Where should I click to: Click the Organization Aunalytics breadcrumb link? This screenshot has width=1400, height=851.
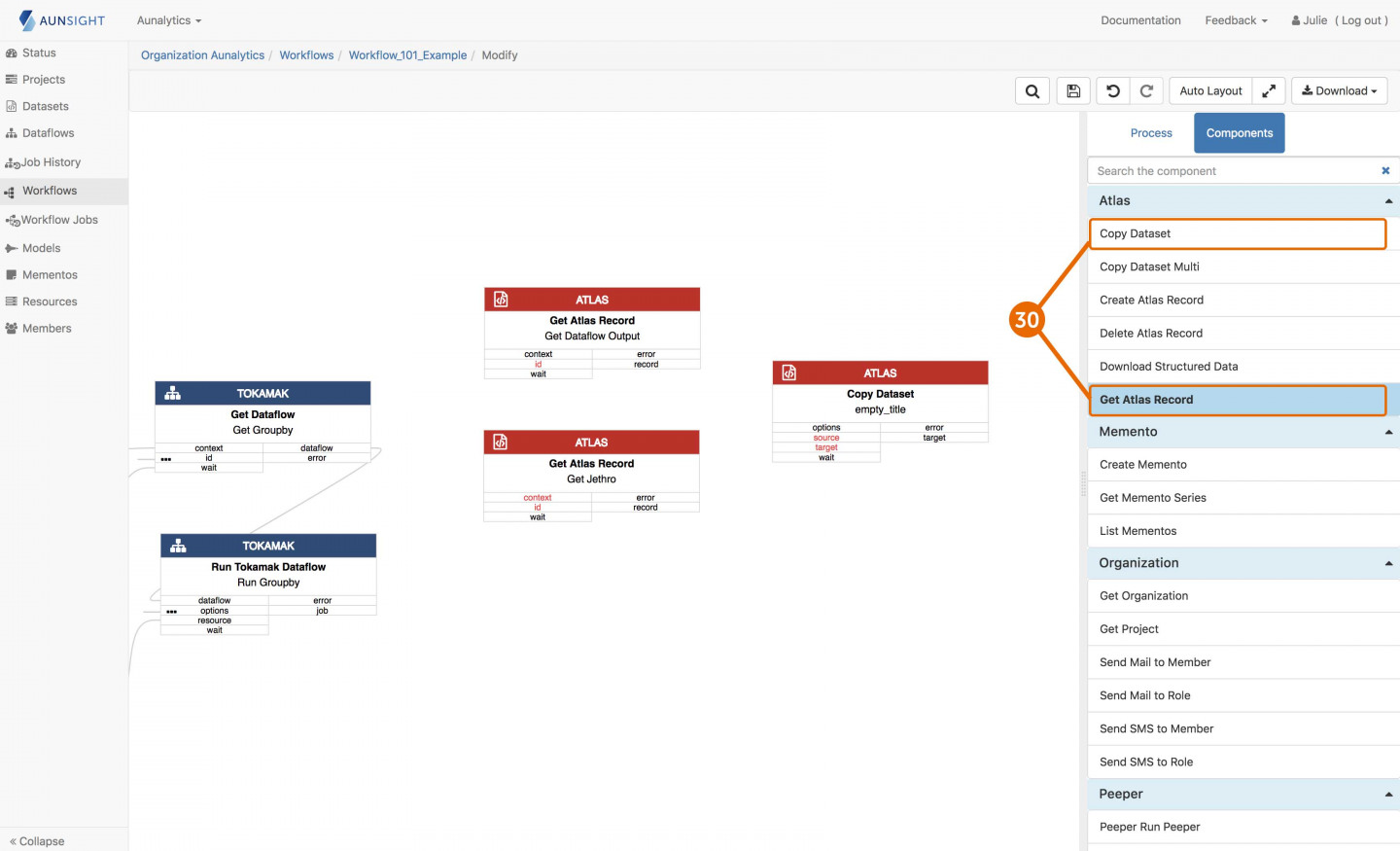pos(202,55)
